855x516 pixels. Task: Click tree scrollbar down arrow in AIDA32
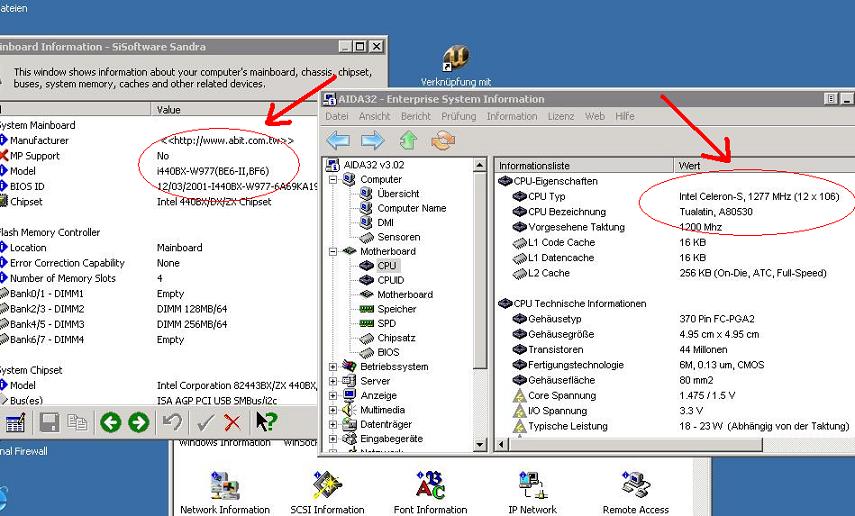point(479,445)
